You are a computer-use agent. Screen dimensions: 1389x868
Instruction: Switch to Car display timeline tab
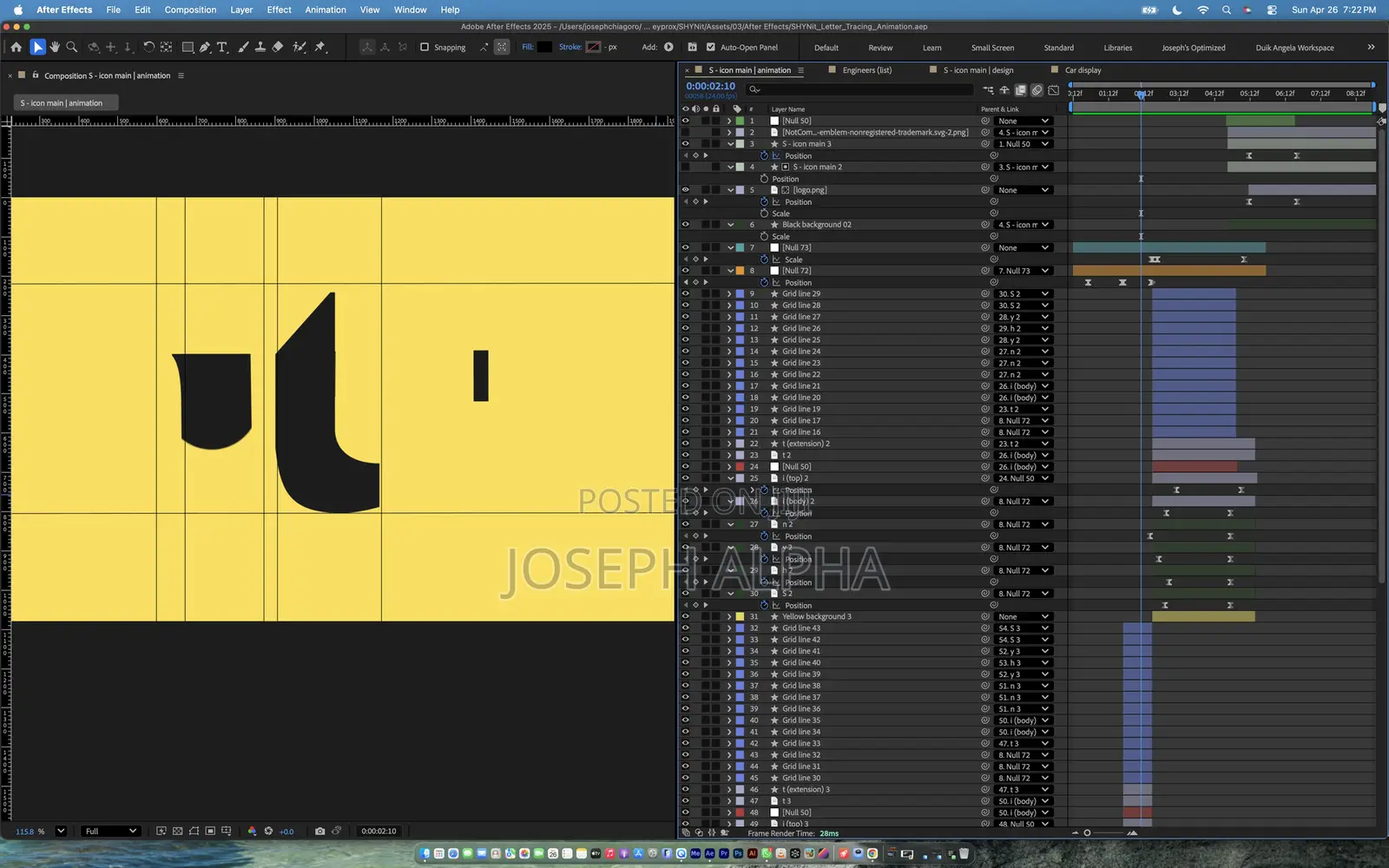click(x=1083, y=70)
